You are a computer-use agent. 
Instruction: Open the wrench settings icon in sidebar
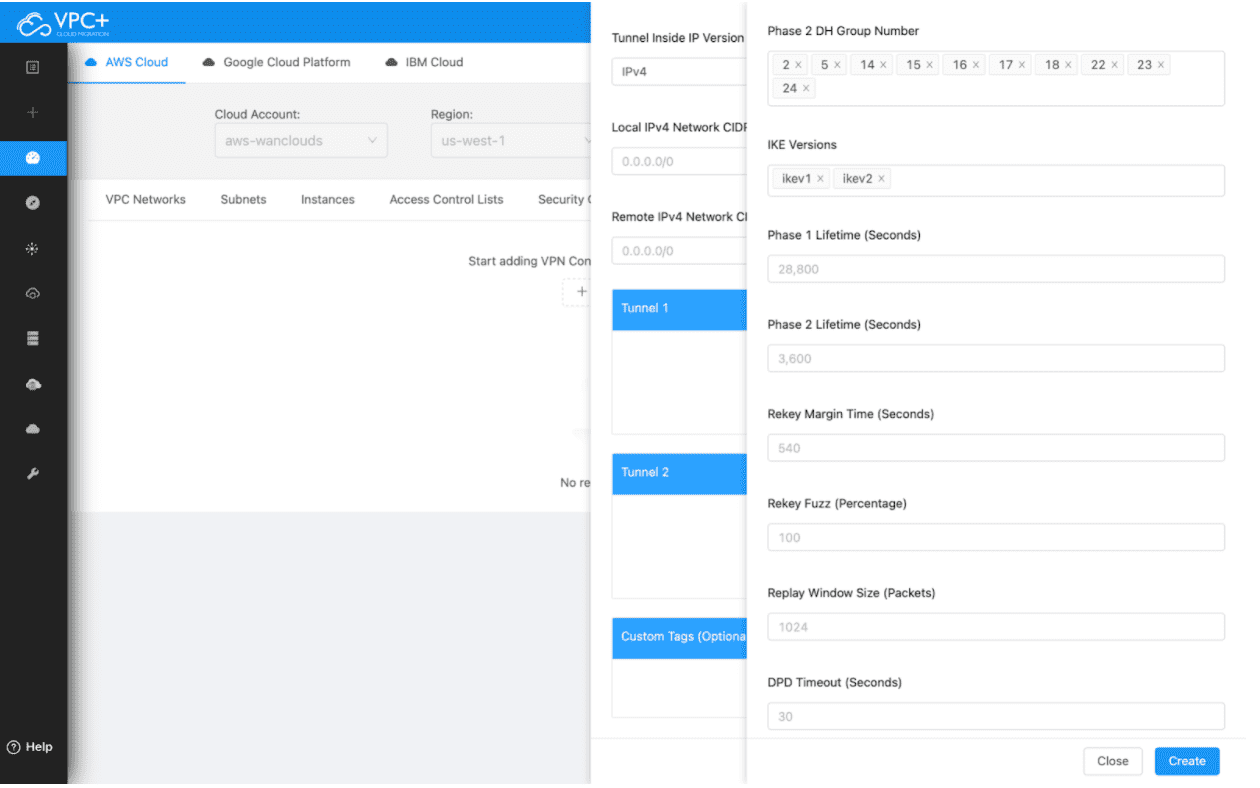click(x=33, y=474)
